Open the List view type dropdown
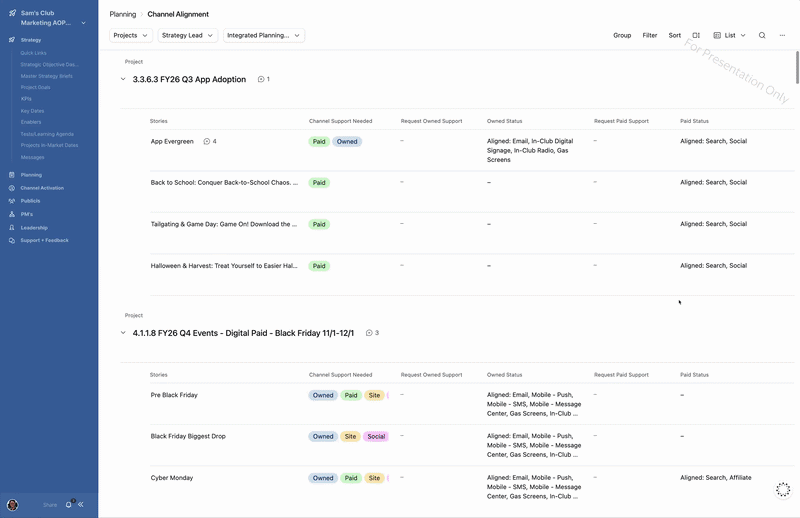Screen dimensions: 800x518 click(730, 35)
